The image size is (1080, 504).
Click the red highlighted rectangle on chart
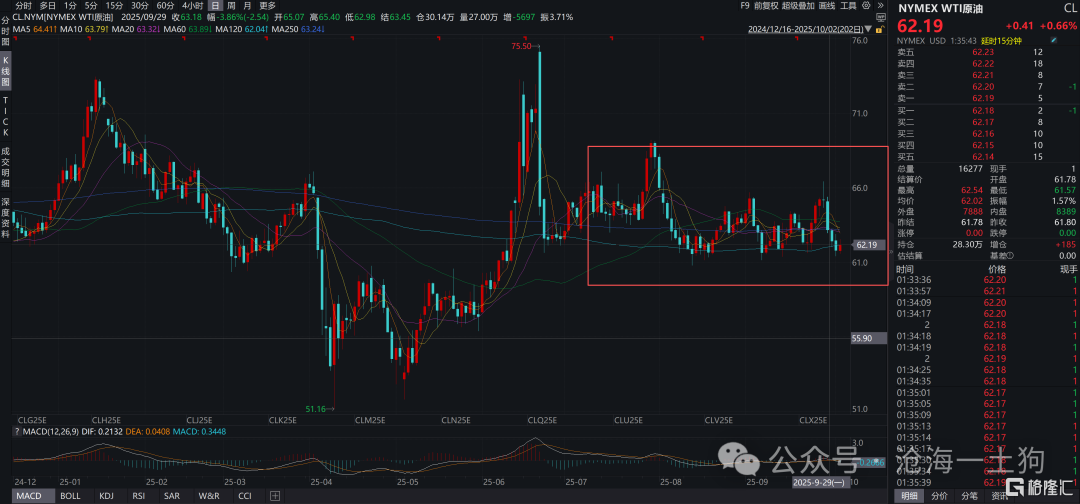(737, 215)
